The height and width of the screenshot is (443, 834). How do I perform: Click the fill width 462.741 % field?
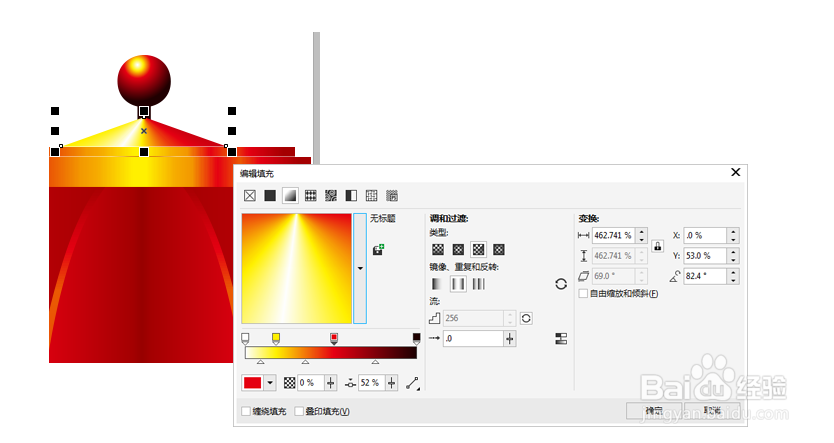point(614,235)
